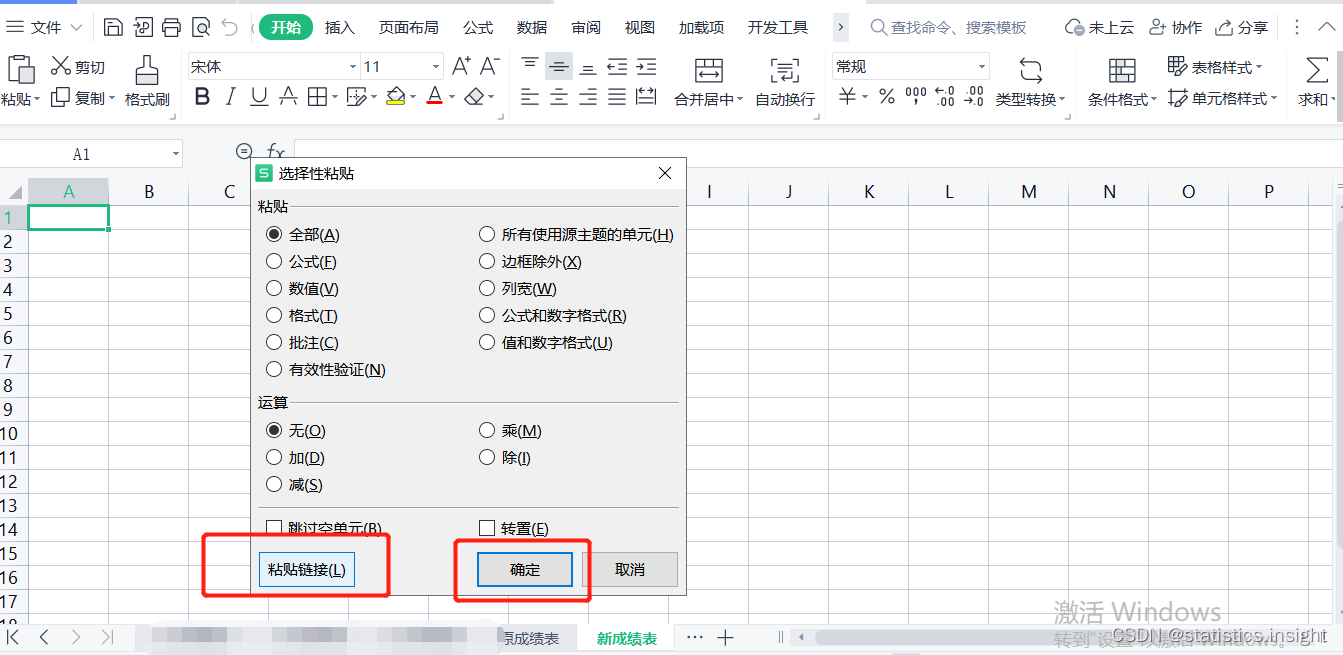1343x655 pixels.
Task: Select 边框除外(X) paste option
Action: pos(530,262)
